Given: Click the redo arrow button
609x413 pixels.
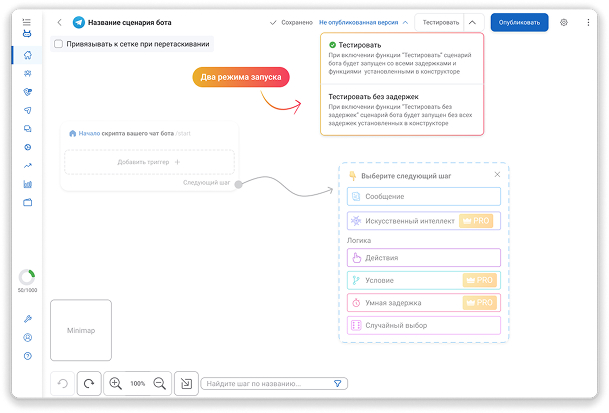Looking at the screenshot, I should point(89,383).
